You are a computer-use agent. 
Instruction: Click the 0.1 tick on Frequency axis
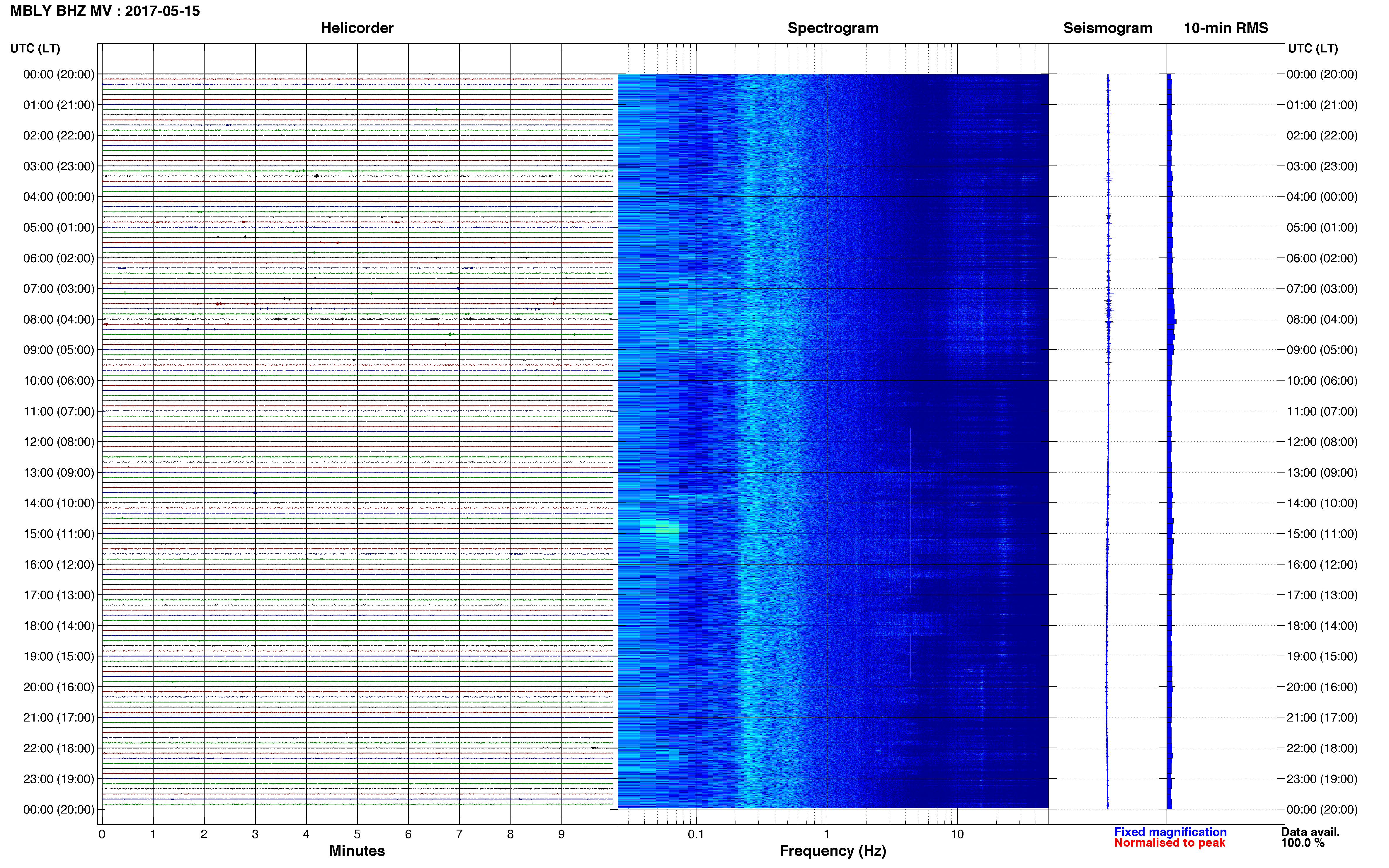coord(696,834)
